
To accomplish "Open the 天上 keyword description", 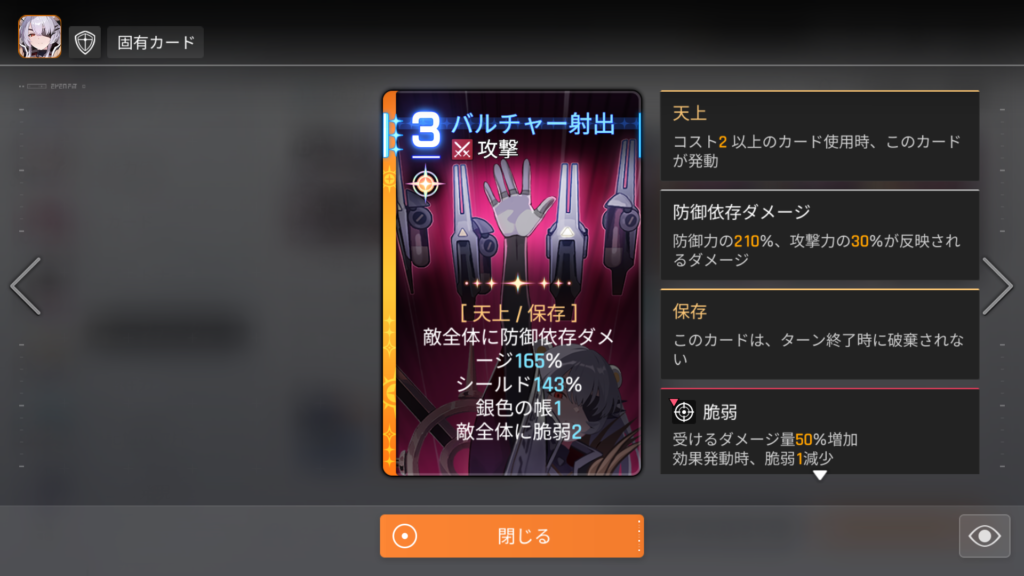I will coord(820,135).
